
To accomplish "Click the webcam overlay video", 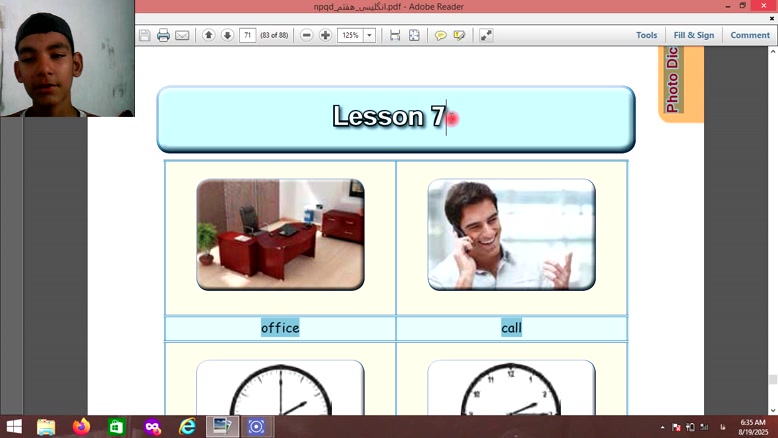I will point(67,58).
